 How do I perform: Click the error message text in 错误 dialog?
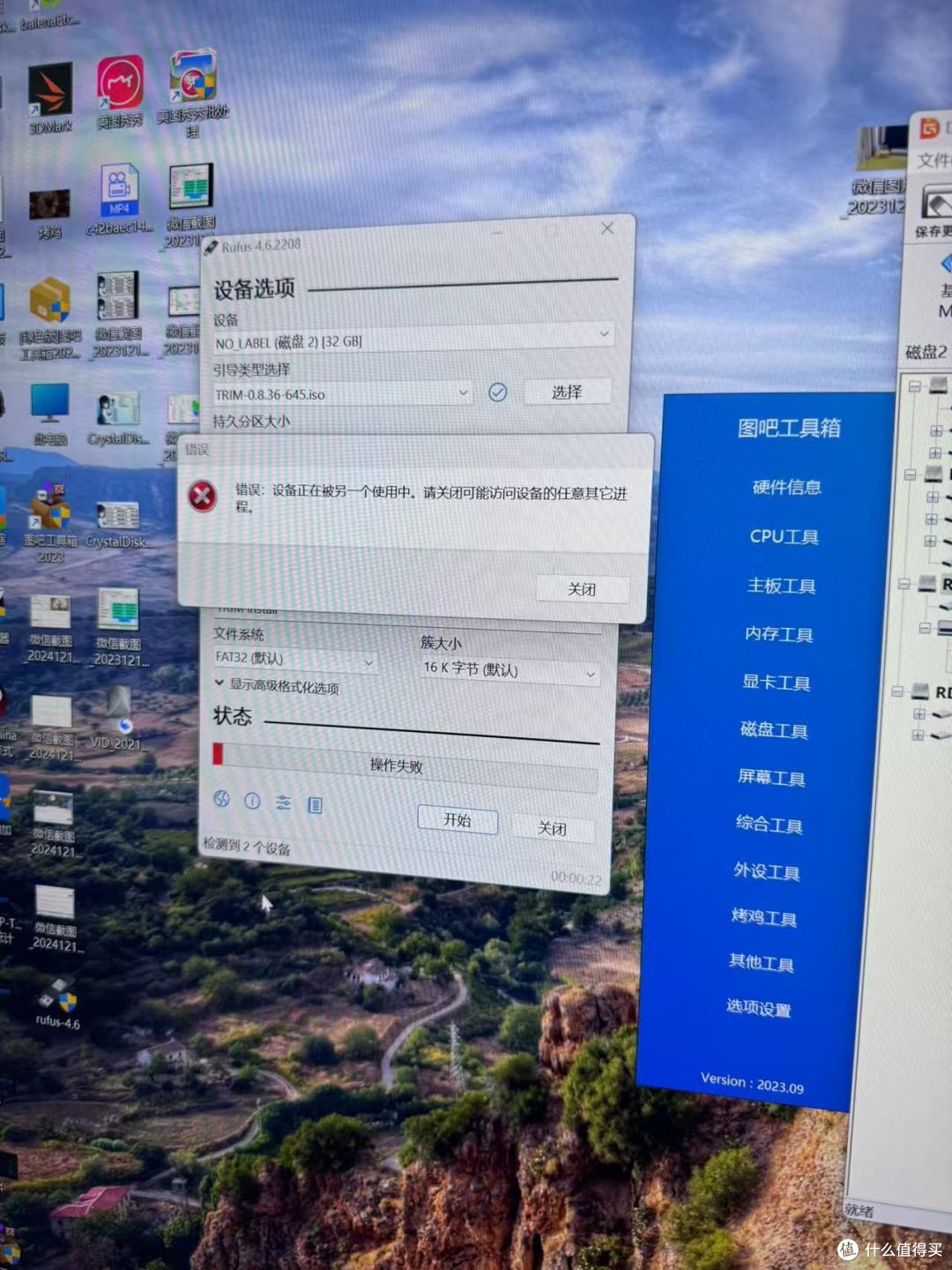(430, 498)
